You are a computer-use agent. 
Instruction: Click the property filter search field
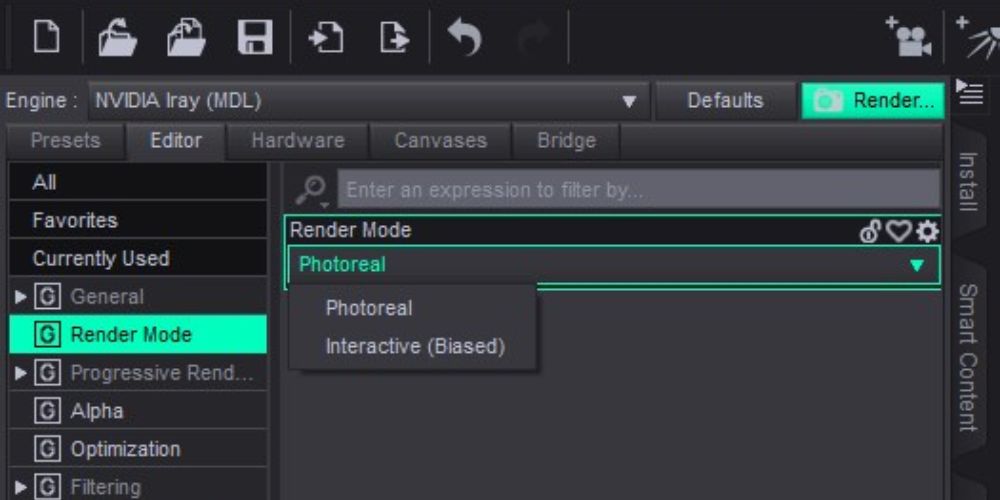638,189
